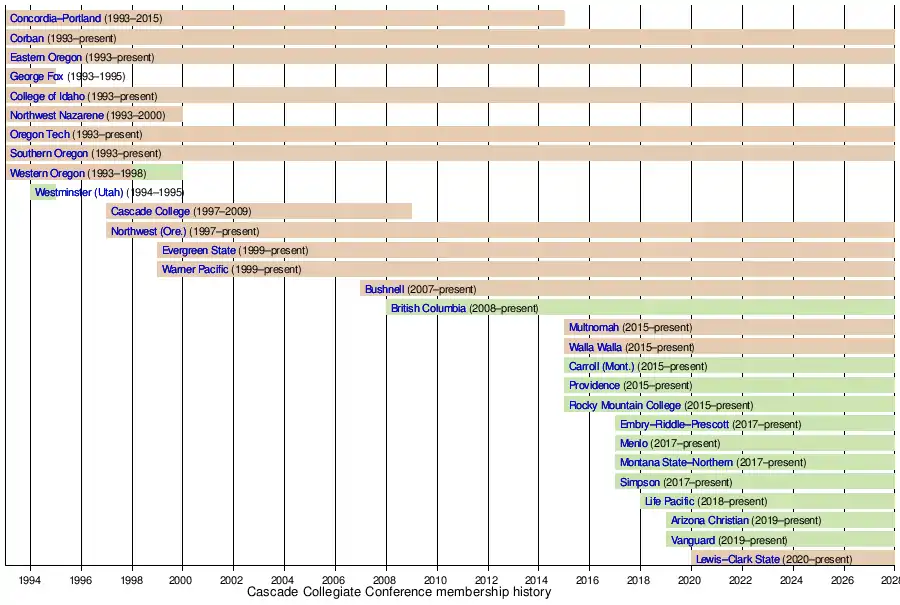The image size is (900, 605).
Task: Open the Multnomah link
Action: pos(594,327)
